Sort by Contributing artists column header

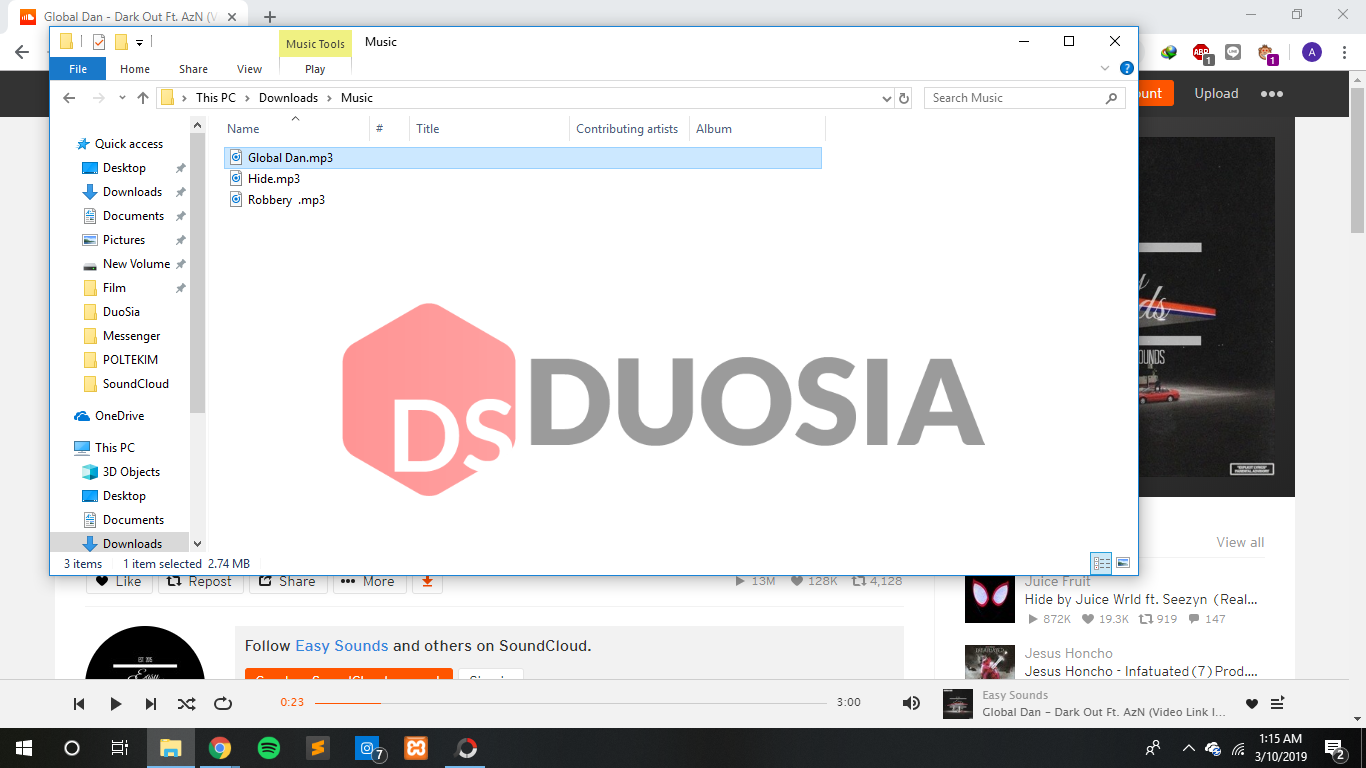(x=629, y=129)
